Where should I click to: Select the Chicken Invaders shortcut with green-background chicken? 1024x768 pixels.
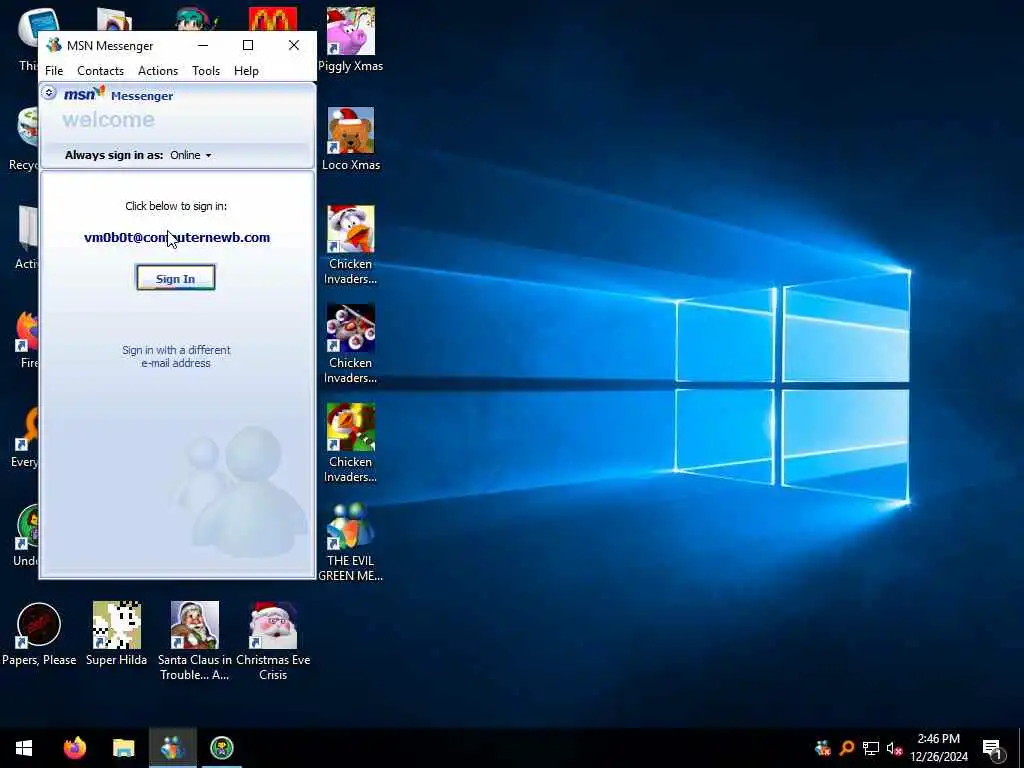click(351, 443)
